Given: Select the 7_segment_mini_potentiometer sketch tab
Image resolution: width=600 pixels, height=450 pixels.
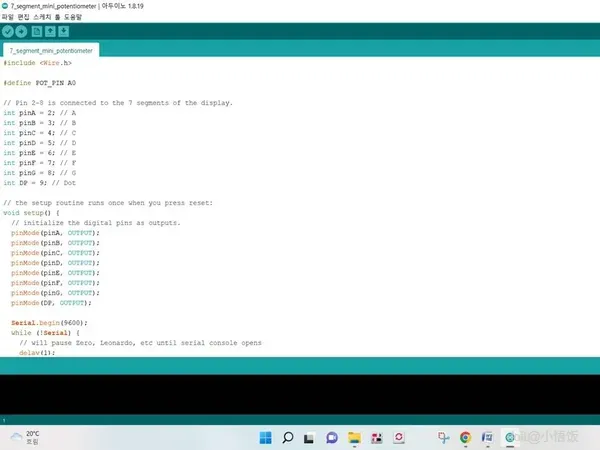Looking at the screenshot, I should pos(51,51).
